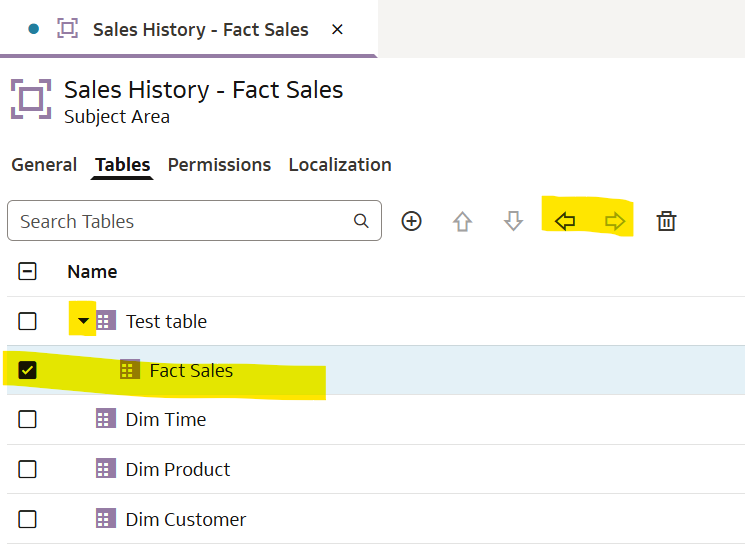Collapse the Test table tree node
745x559 pixels.
coord(83,321)
